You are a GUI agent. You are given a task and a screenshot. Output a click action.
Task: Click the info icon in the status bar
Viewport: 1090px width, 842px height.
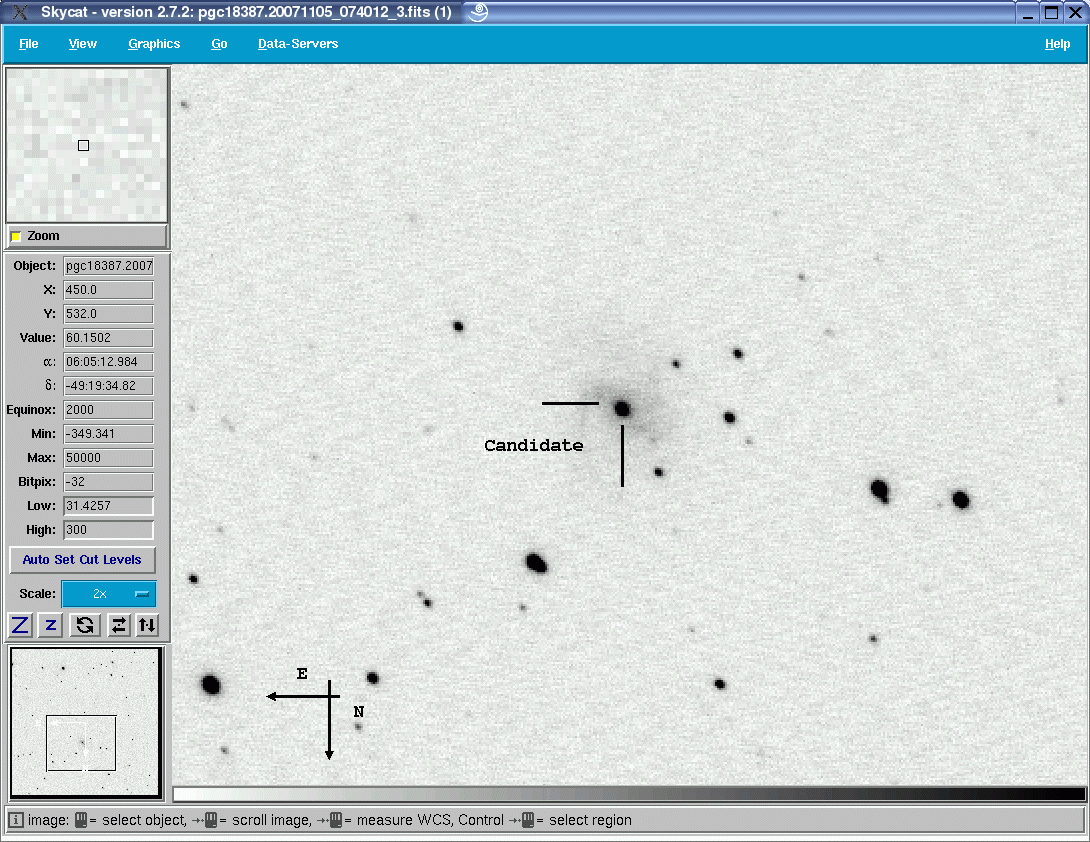pos(16,820)
